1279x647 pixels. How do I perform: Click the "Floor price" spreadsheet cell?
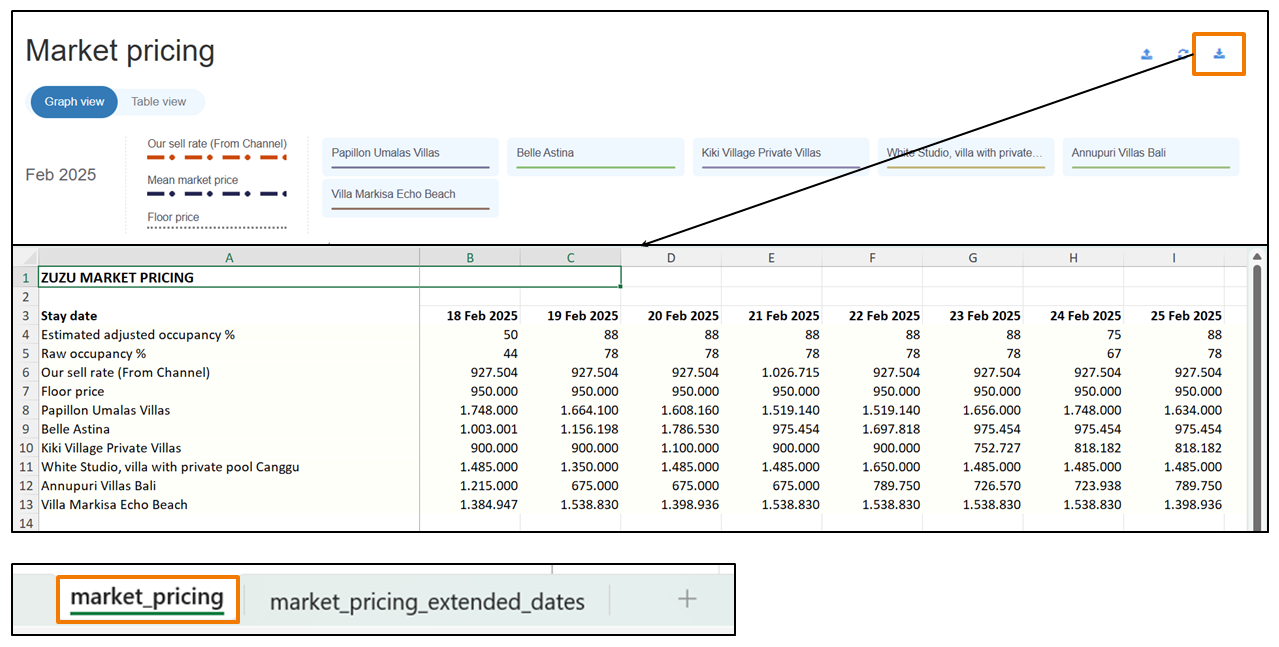pos(229,391)
